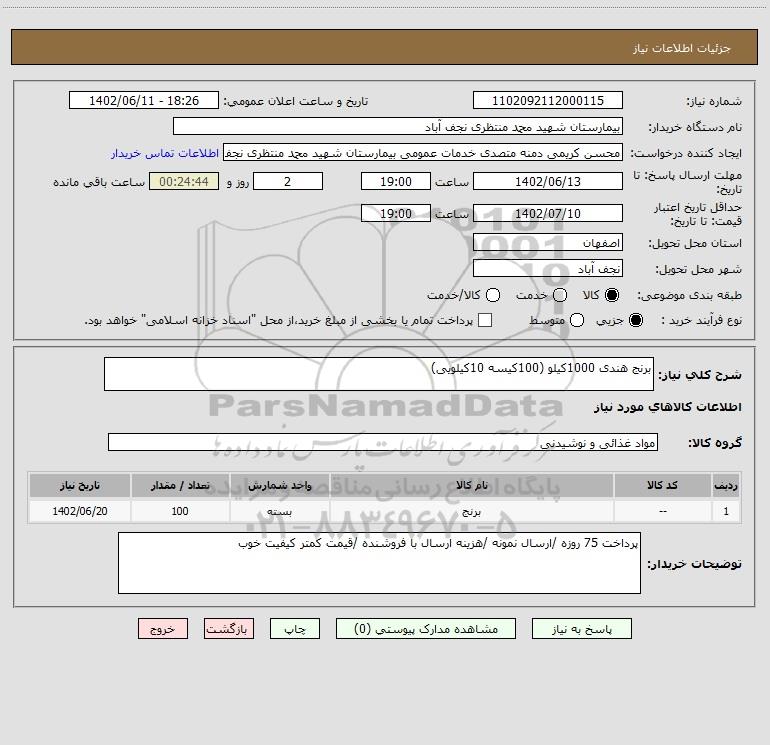770x745 pixels.
Task: Click the اطلاعات کالاهای مورد نیاز heading
Action: 668,407
